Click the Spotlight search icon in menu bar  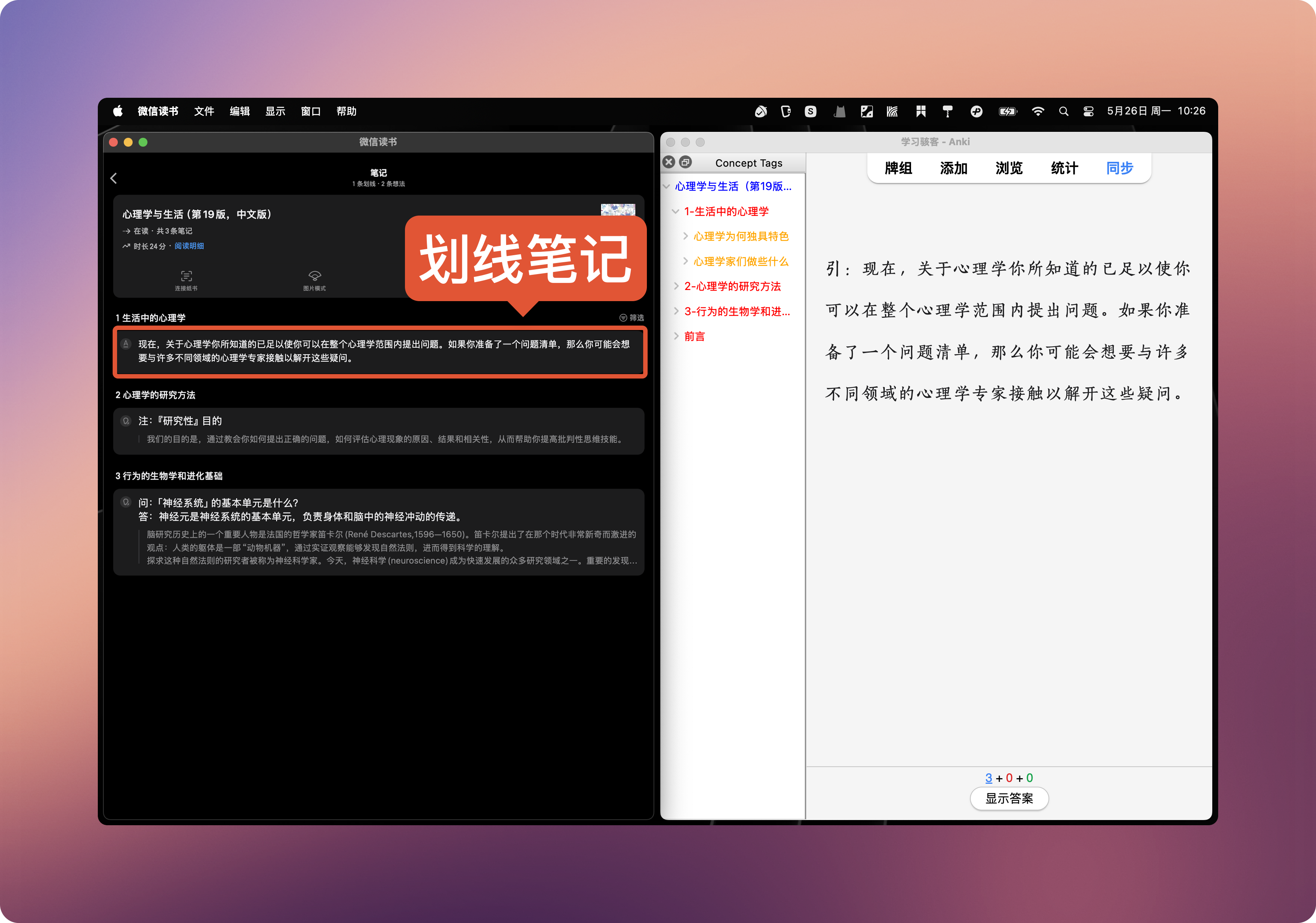point(1063,111)
